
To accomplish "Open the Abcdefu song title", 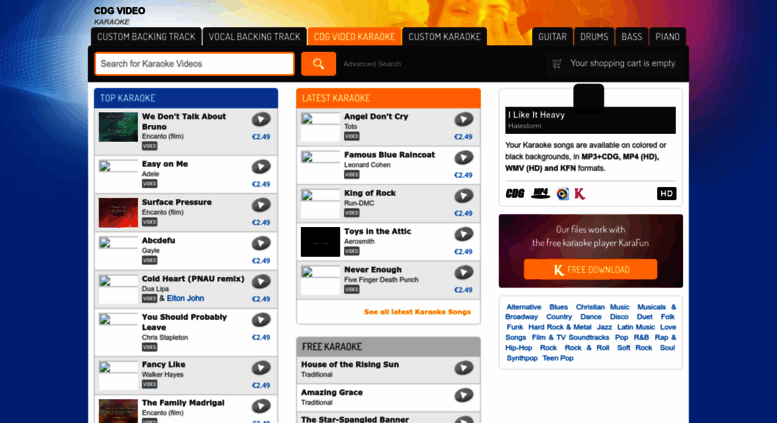I will 159,241.
